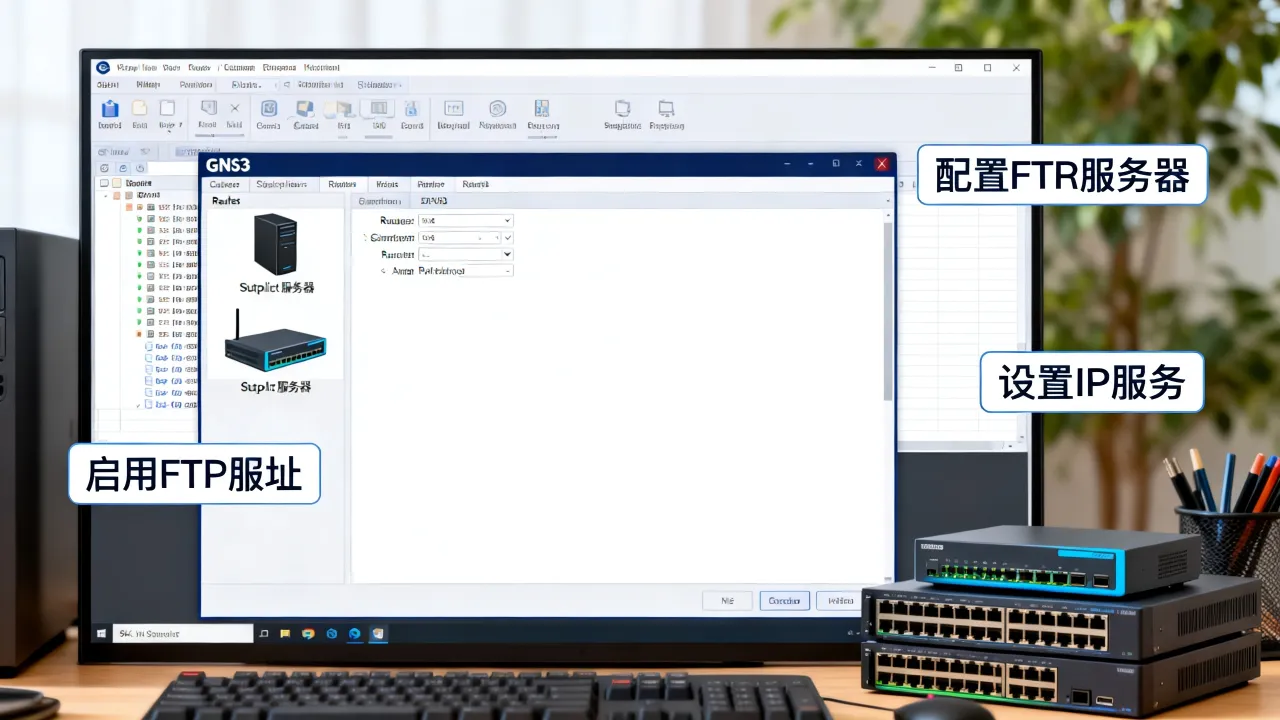The width and height of the screenshot is (1280, 720).
Task: Open Task View on the taskbar
Action: [x=264, y=633]
